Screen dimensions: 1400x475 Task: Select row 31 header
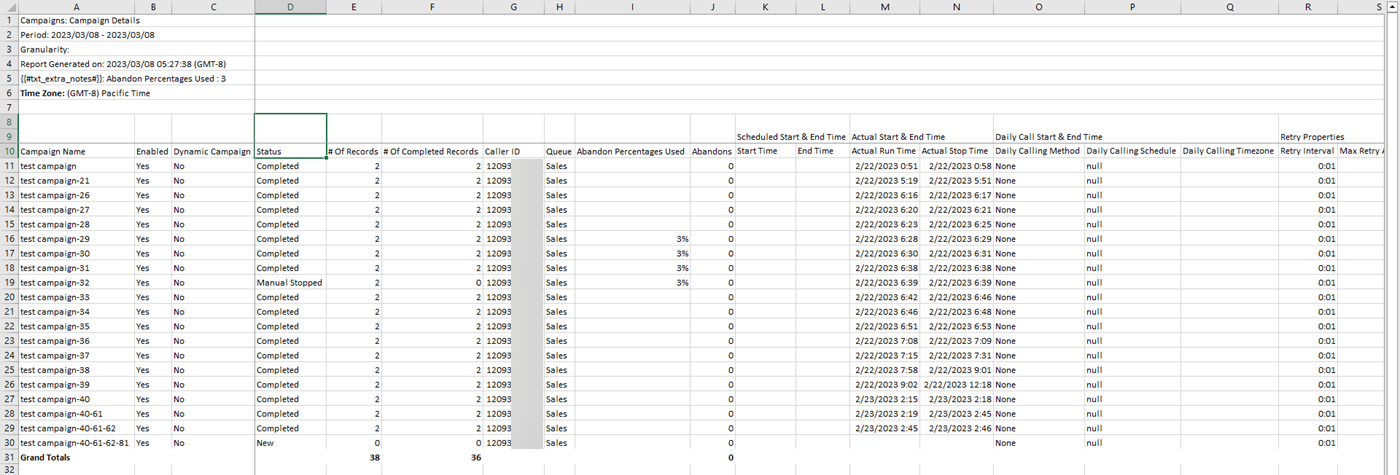[x=9, y=457]
